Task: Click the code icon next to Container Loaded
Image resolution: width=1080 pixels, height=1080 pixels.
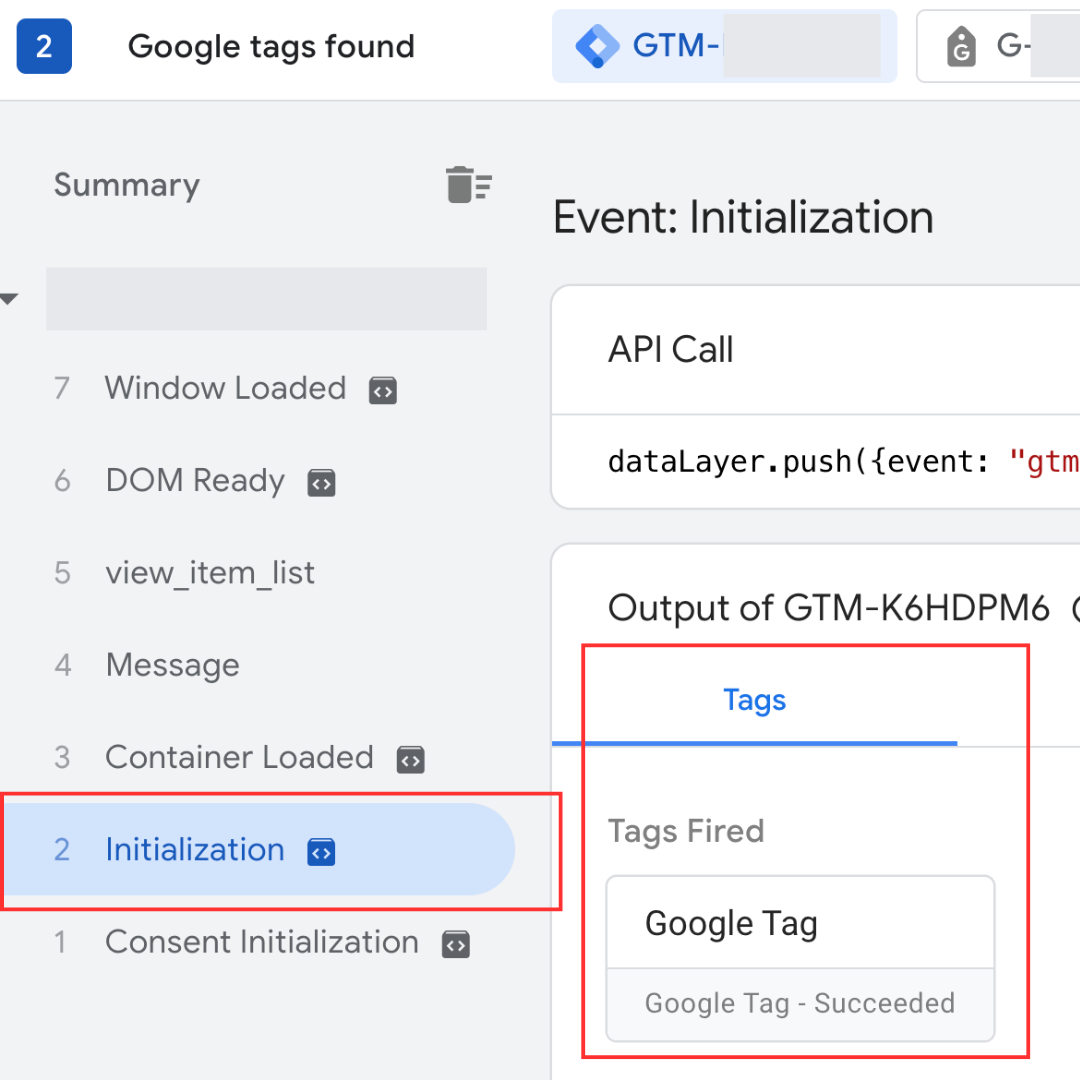Action: click(x=411, y=760)
